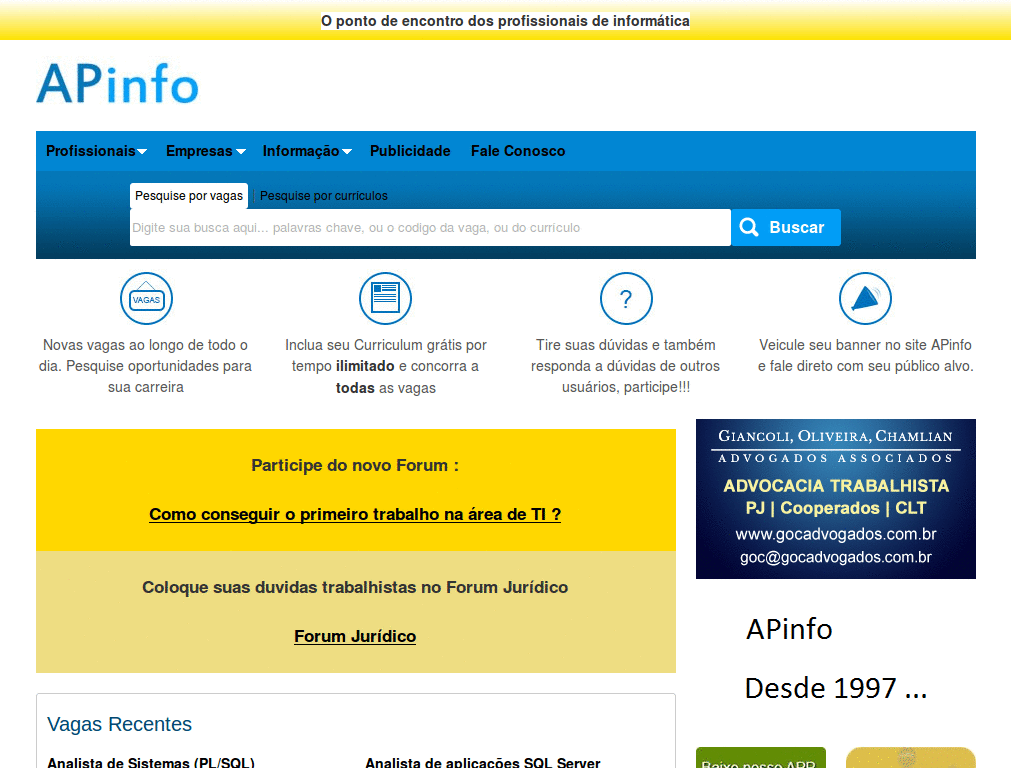Screen dimensions: 1024x768
Task: Open the Forum Jurídico link
Action: pos(355,636)
